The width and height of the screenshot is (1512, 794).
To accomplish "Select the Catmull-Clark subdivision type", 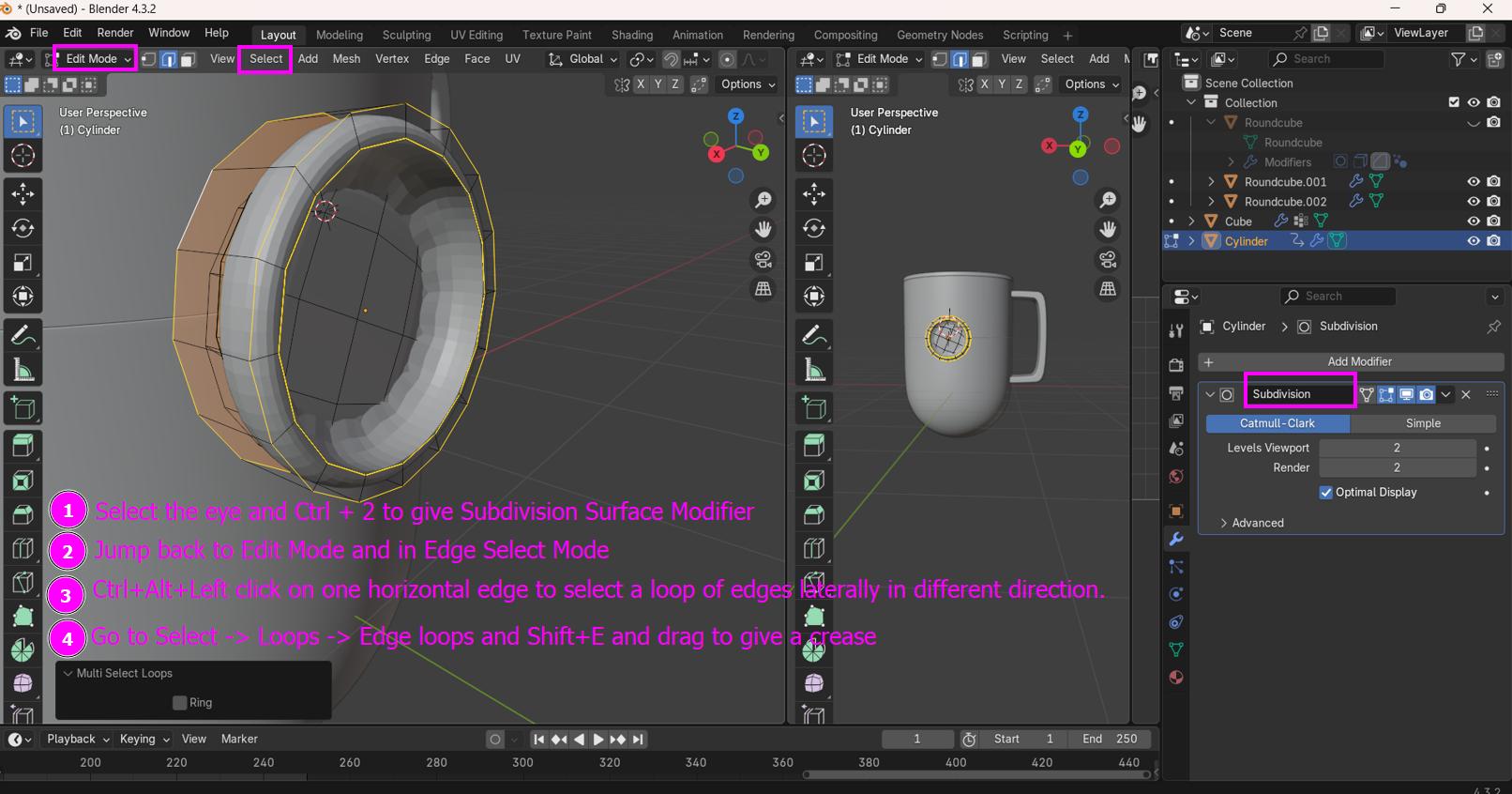I will 1278,423.
